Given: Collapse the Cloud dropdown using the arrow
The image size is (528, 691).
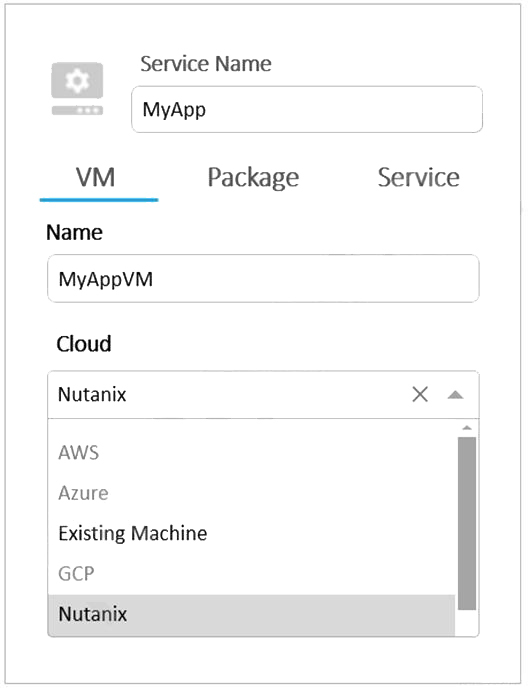Looking at the screenshot, I should pos(455,394).
